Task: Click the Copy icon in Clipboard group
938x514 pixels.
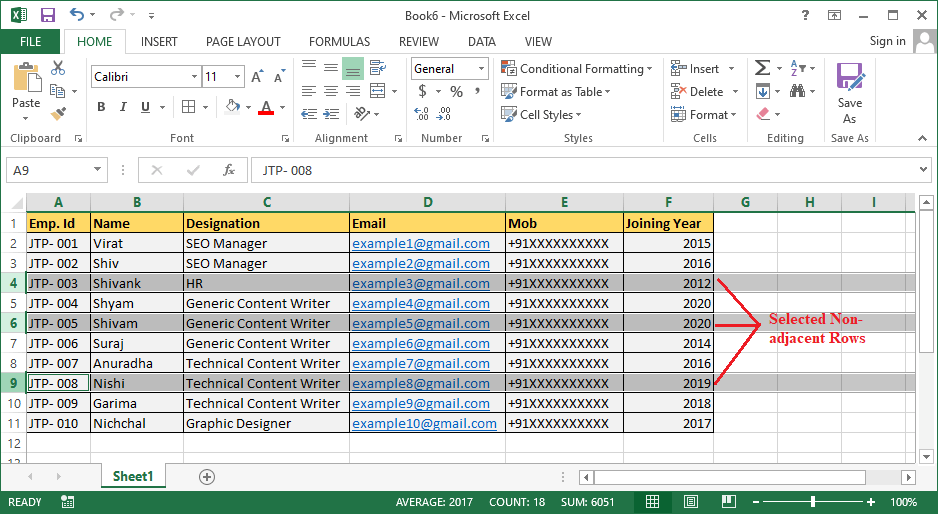Action: [57, 91]
